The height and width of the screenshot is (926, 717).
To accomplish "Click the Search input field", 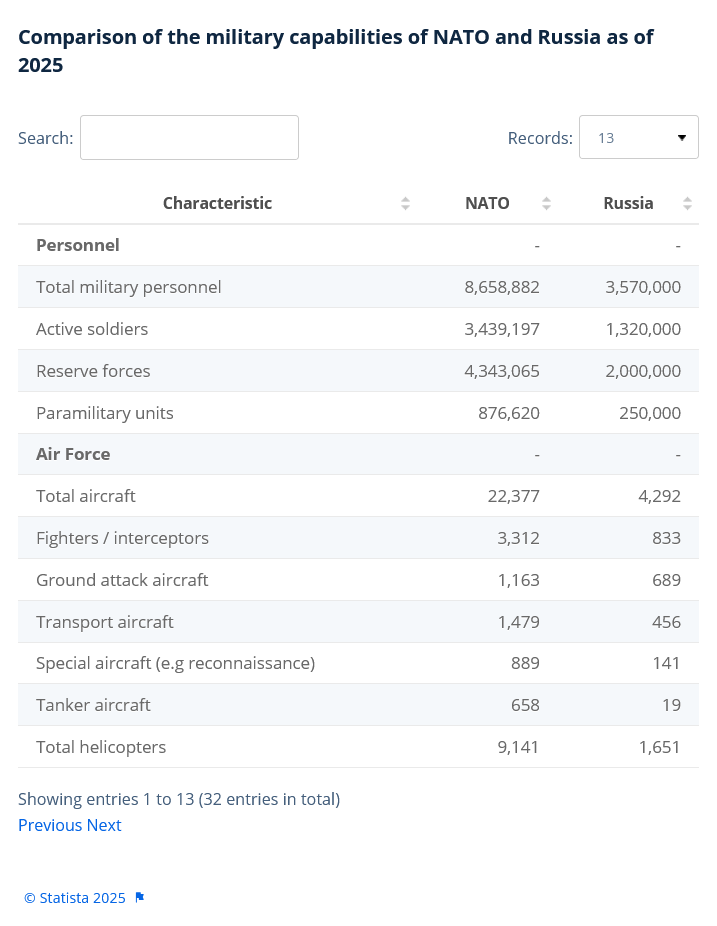I will pyautogui.click(x=189, y=138).
